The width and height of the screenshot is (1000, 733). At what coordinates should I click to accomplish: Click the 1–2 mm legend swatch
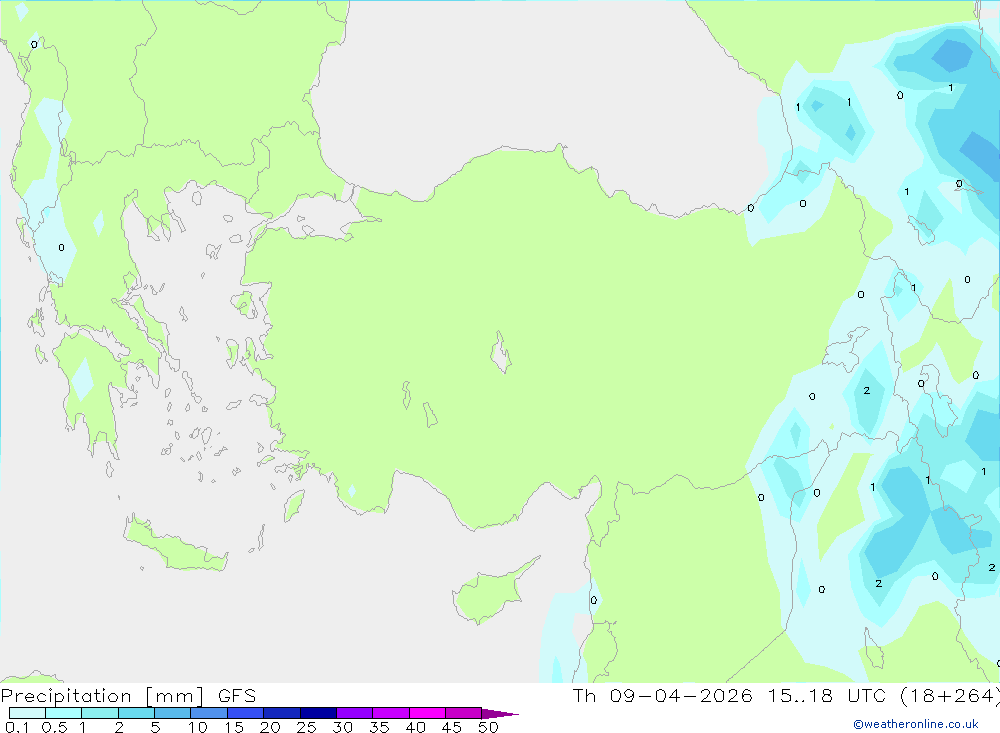pos(100,713)
